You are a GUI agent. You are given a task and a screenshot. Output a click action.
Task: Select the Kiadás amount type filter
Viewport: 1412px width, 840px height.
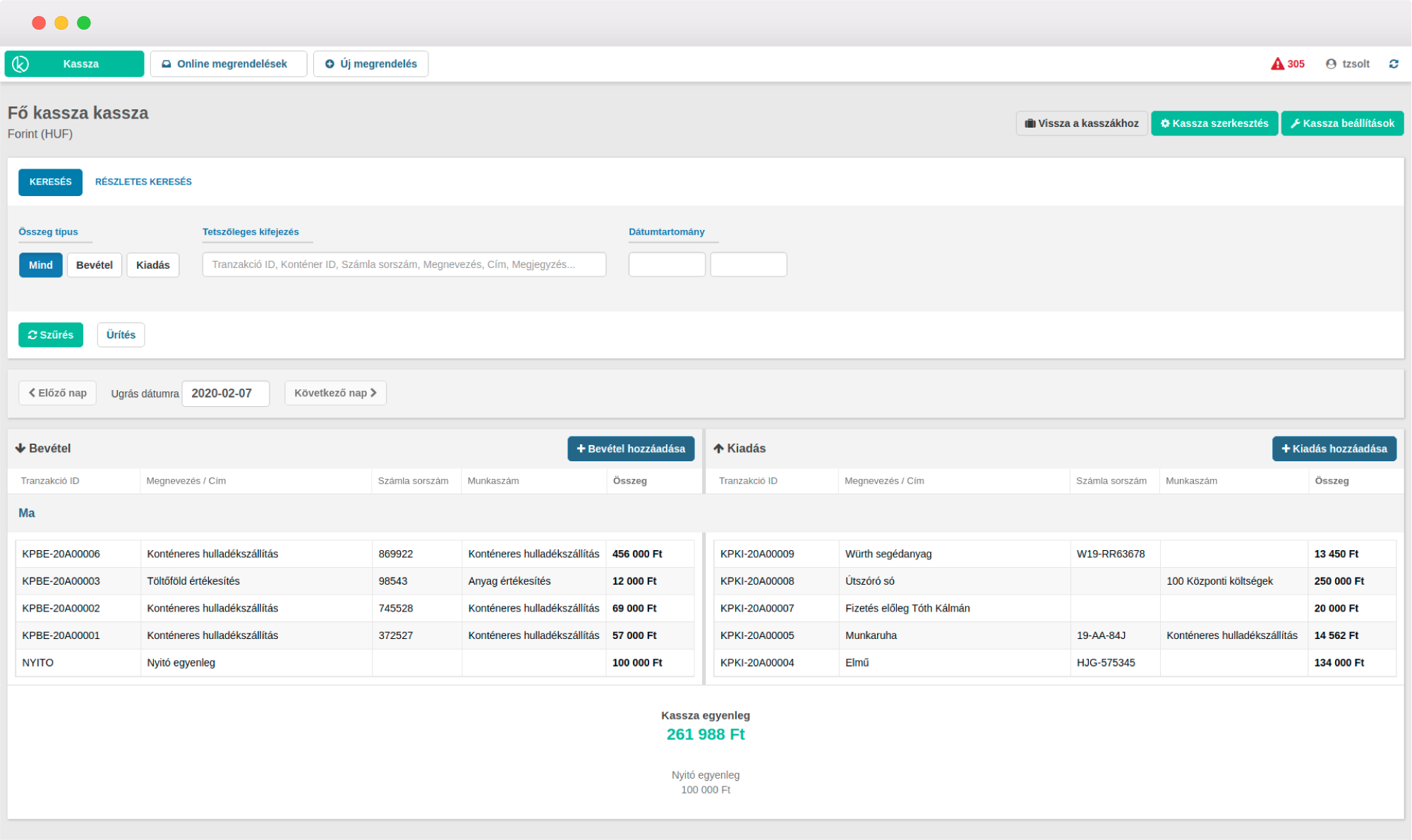[152, 265]
